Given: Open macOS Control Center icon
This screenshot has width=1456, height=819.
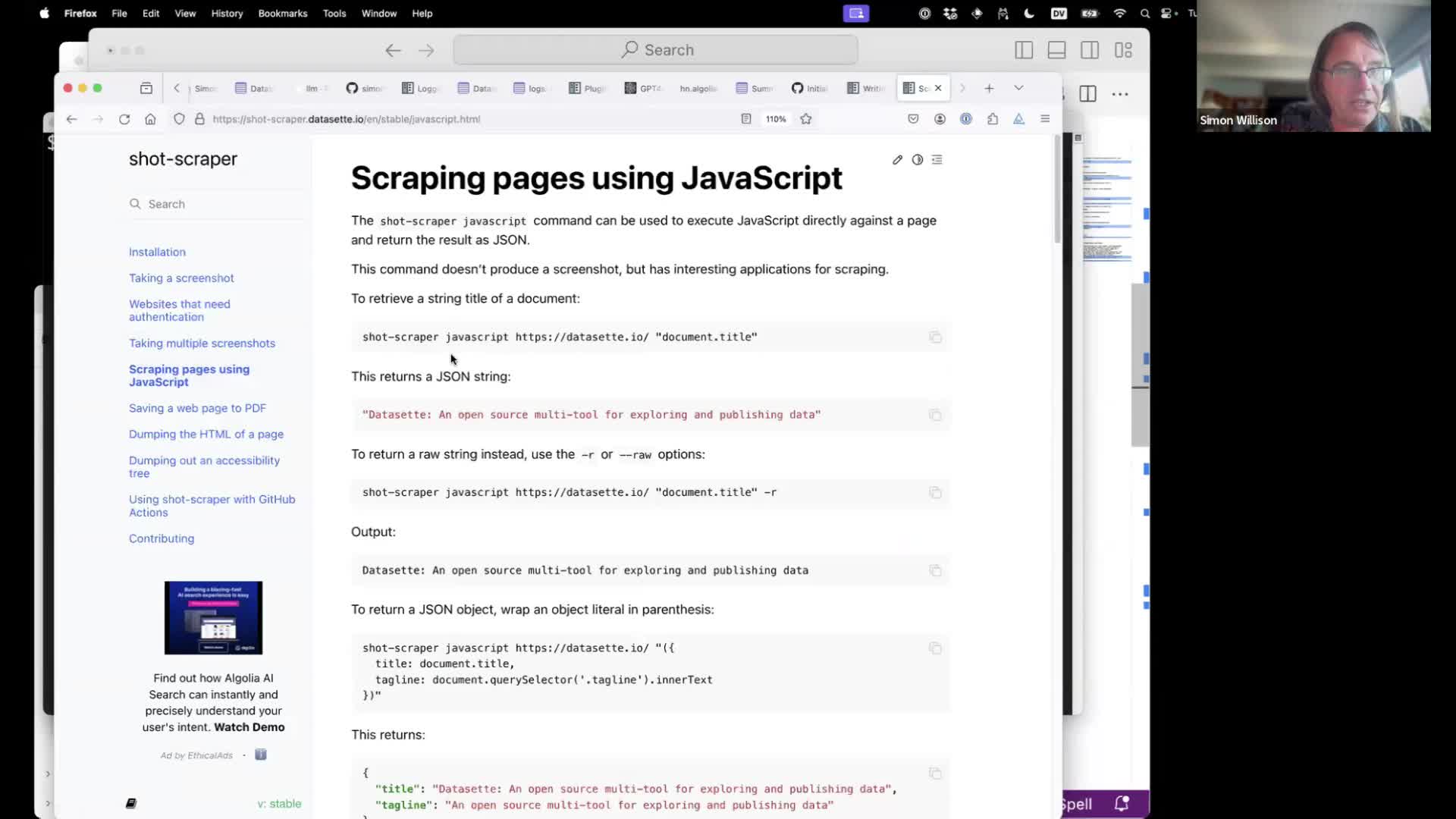Looking at the screenshot, I should 1168,14.
